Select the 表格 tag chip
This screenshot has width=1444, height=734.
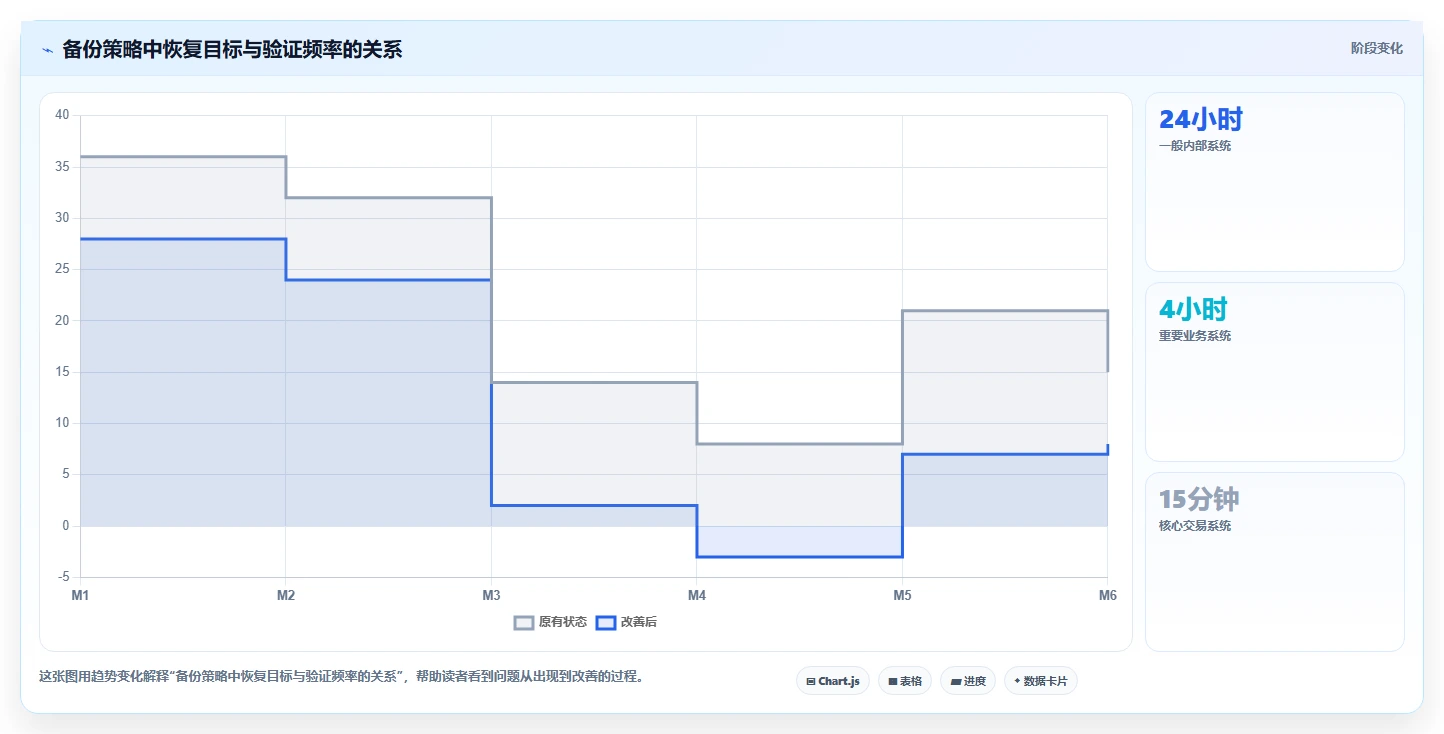click(x=905, y=681)
